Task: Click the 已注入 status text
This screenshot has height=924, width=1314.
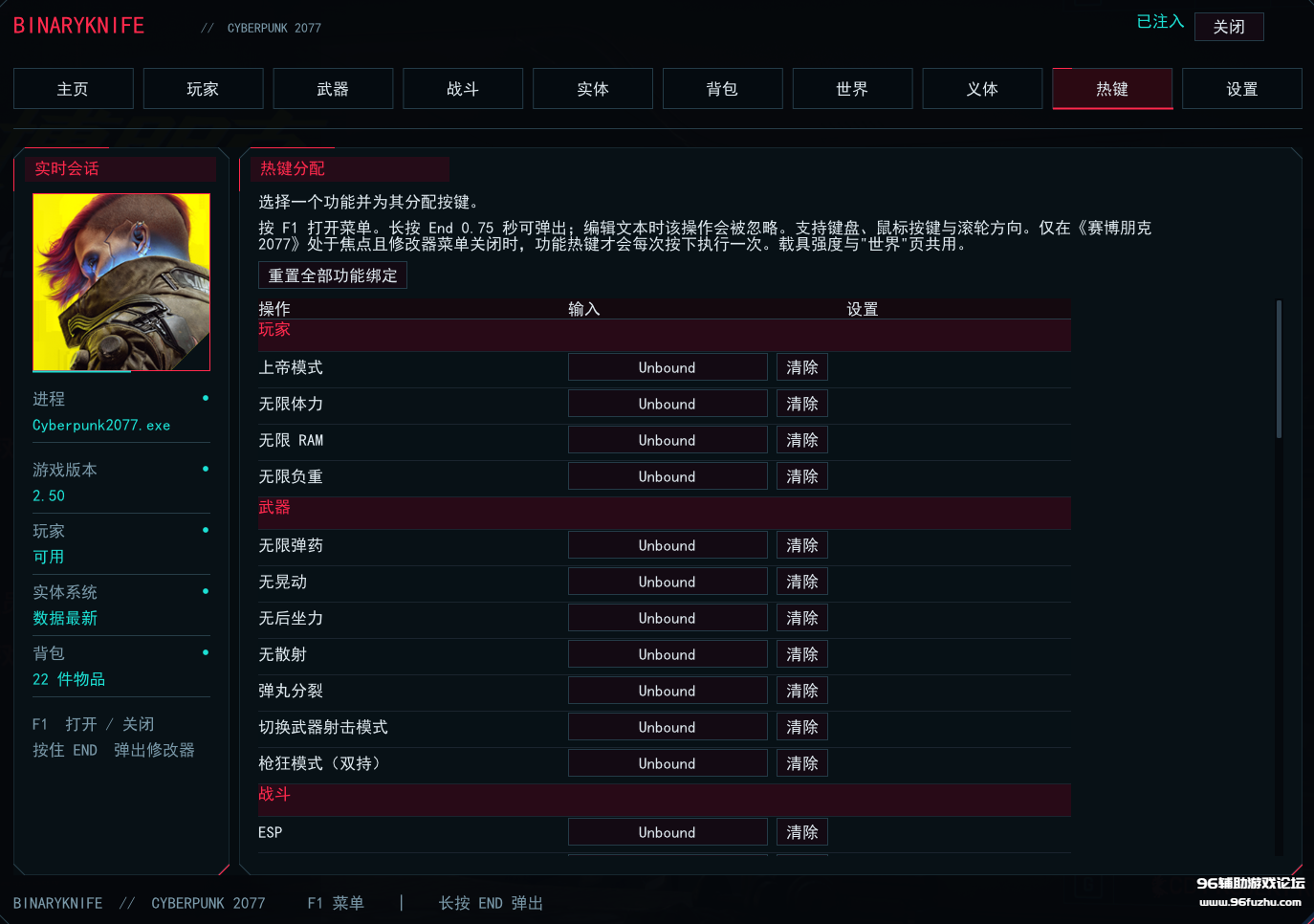Action: 1160,22
